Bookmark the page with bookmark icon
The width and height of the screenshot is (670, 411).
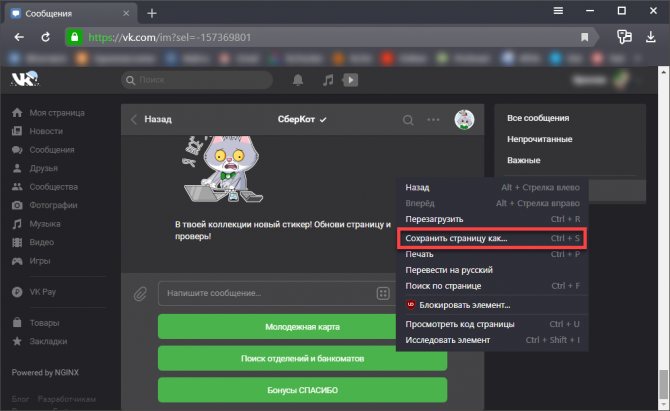point(585,37)
